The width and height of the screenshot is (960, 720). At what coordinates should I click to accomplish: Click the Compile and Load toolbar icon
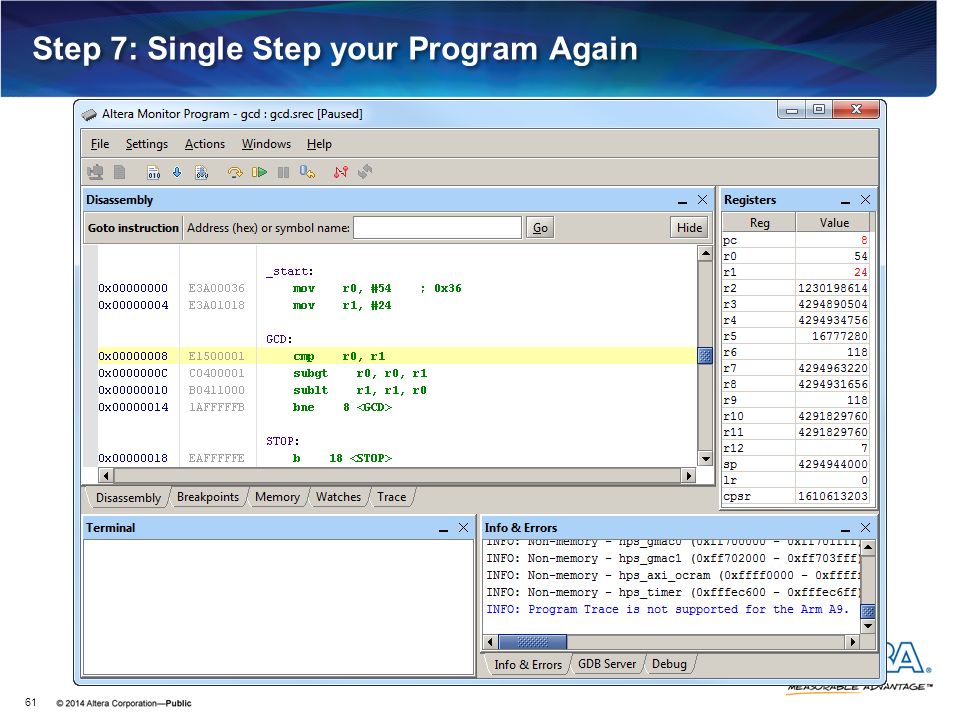pos(201,173)
